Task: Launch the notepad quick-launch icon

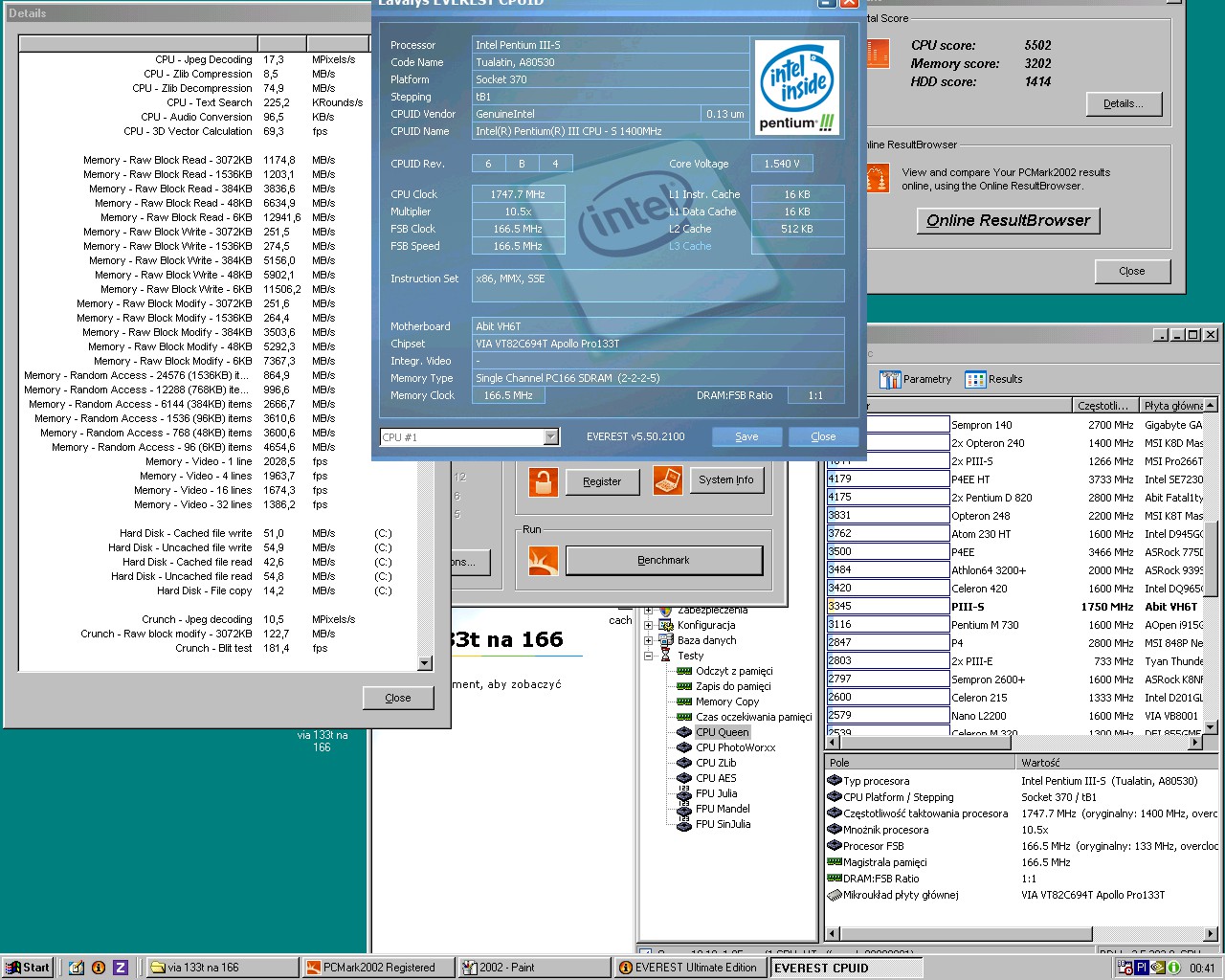Action: tap(77, 968)
